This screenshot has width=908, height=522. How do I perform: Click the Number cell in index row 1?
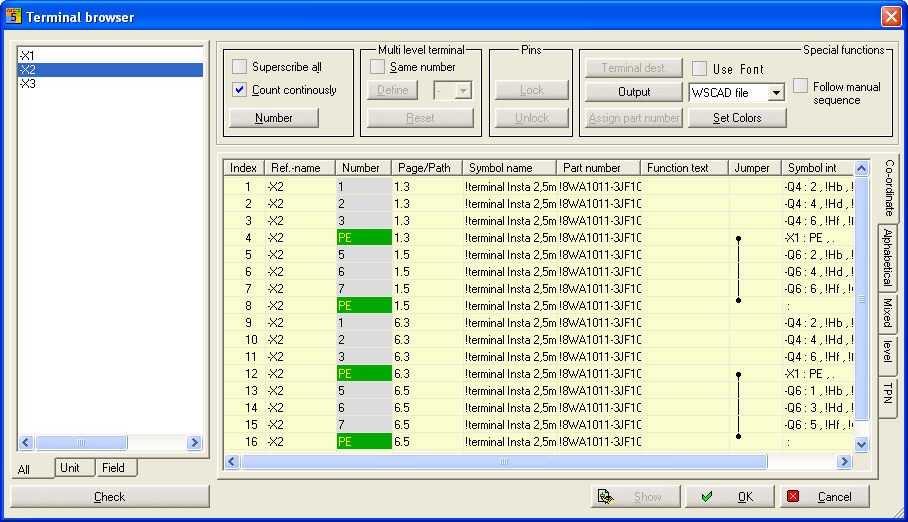[x=364, y=187]
